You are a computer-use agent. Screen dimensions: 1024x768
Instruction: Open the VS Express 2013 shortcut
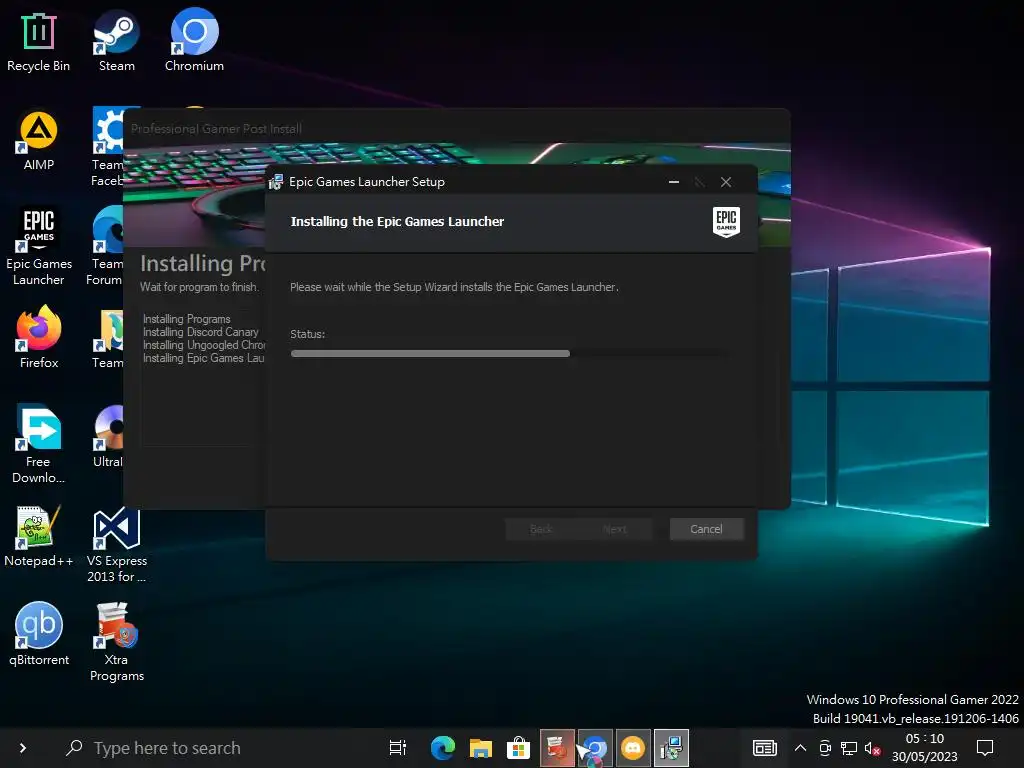(116, 545)
